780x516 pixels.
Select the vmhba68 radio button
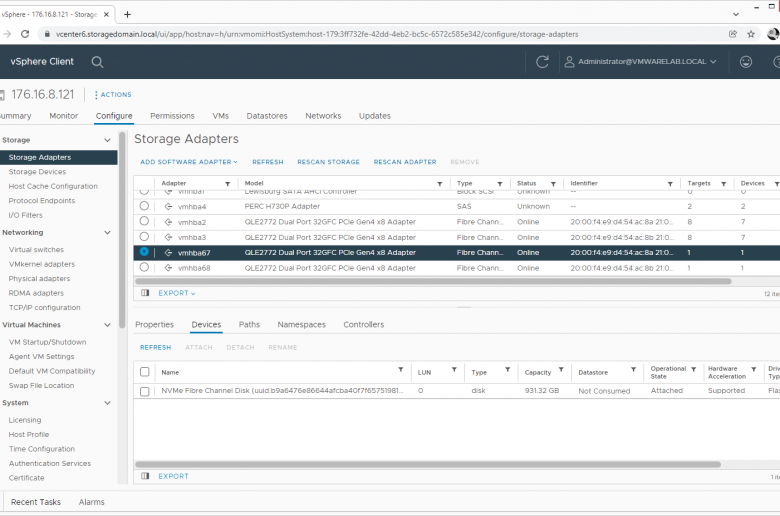click(144, 267)
